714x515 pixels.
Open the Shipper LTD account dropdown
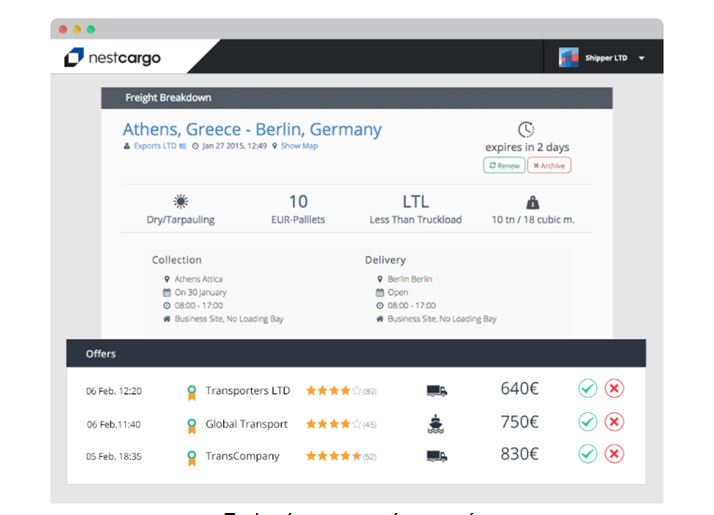tap(641, 59)
